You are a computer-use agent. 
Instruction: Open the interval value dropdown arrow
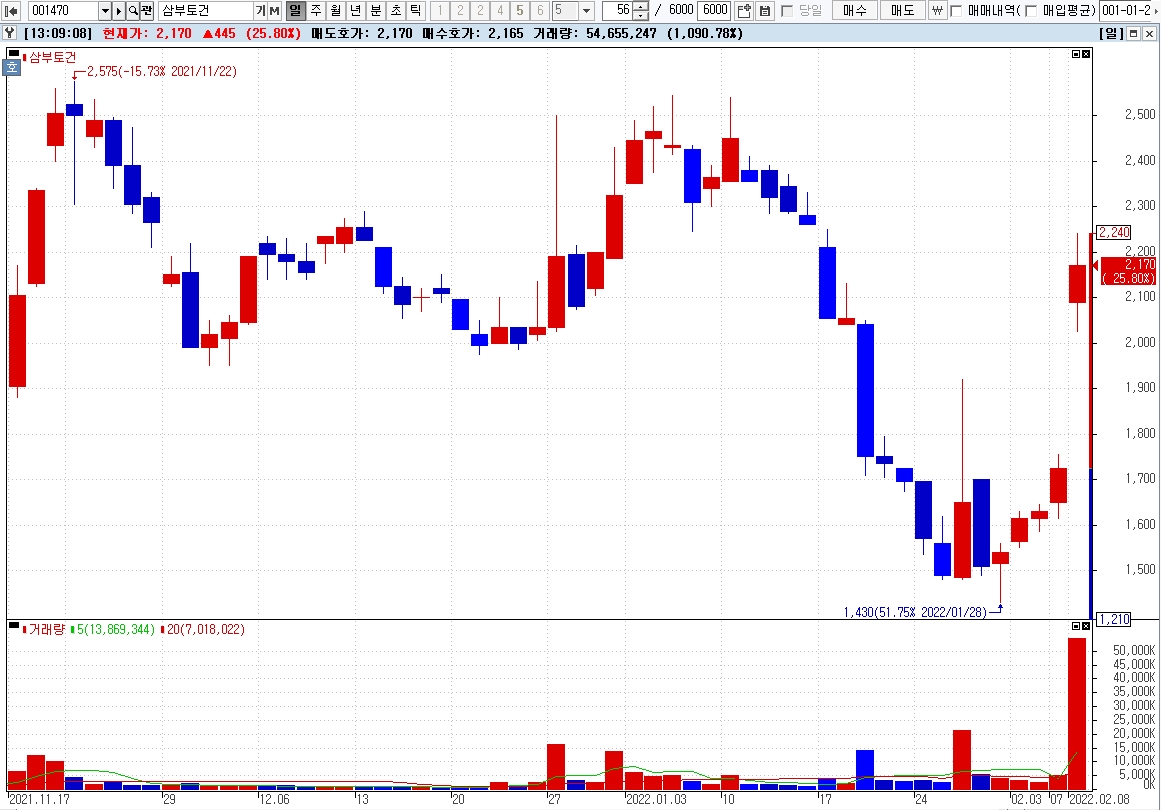point(586,10)
